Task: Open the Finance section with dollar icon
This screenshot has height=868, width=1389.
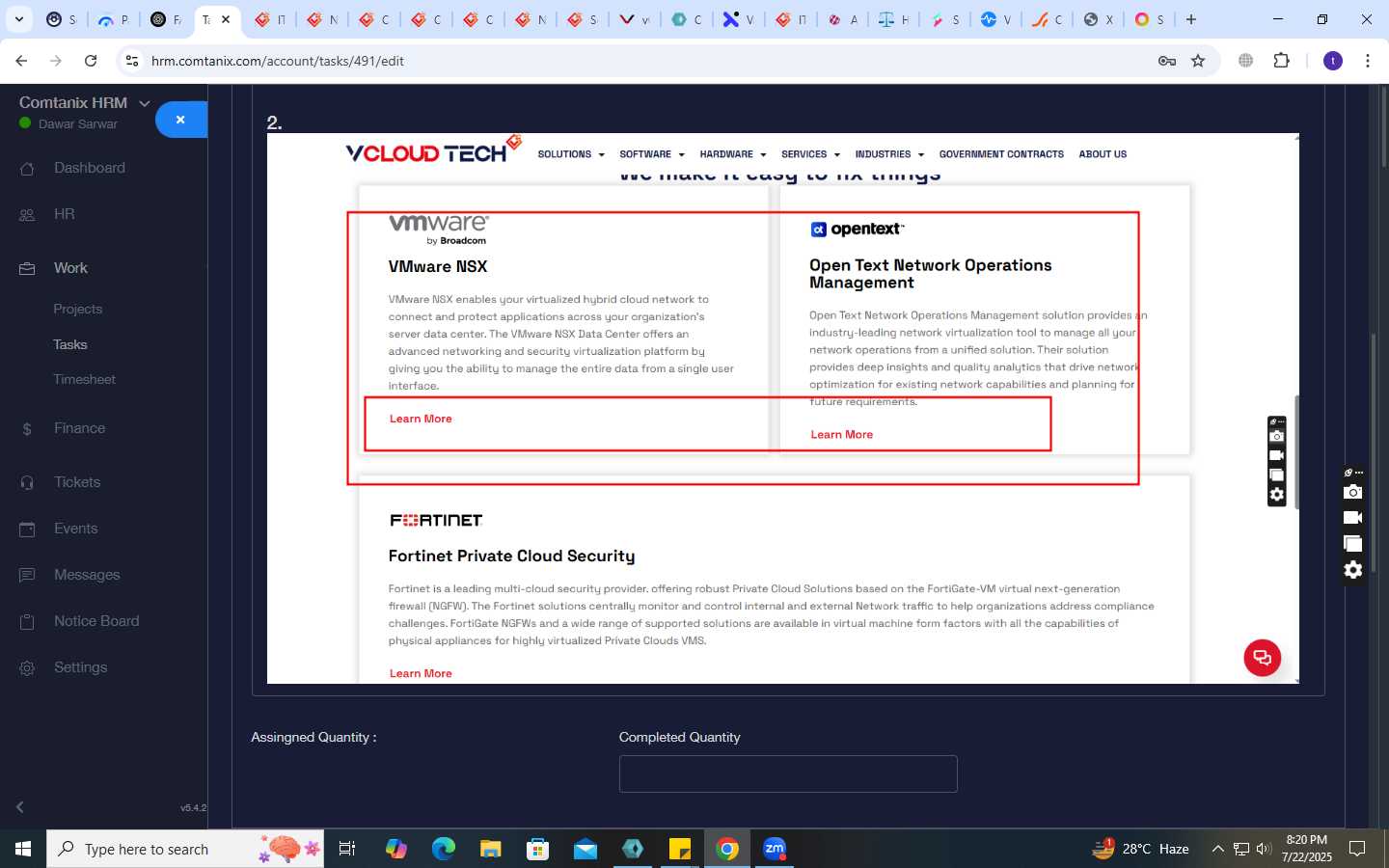Action: pos(79,428)
